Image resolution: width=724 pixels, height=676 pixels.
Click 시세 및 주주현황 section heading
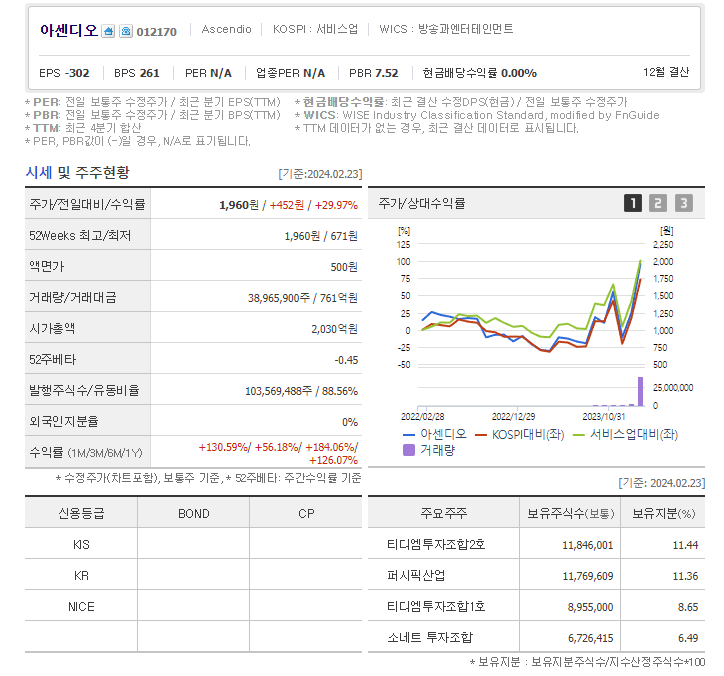click(x=78, y=173)
